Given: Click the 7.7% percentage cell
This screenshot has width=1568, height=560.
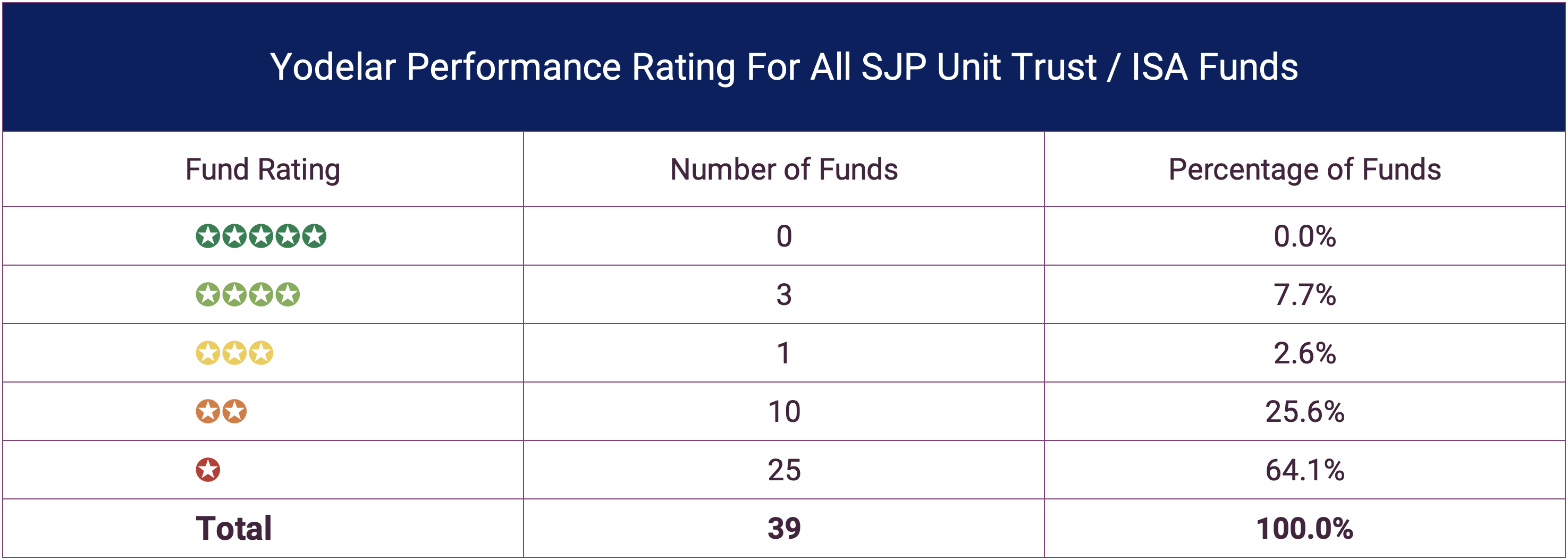Looking at the screenshot, I should [x=1304, y=294].
